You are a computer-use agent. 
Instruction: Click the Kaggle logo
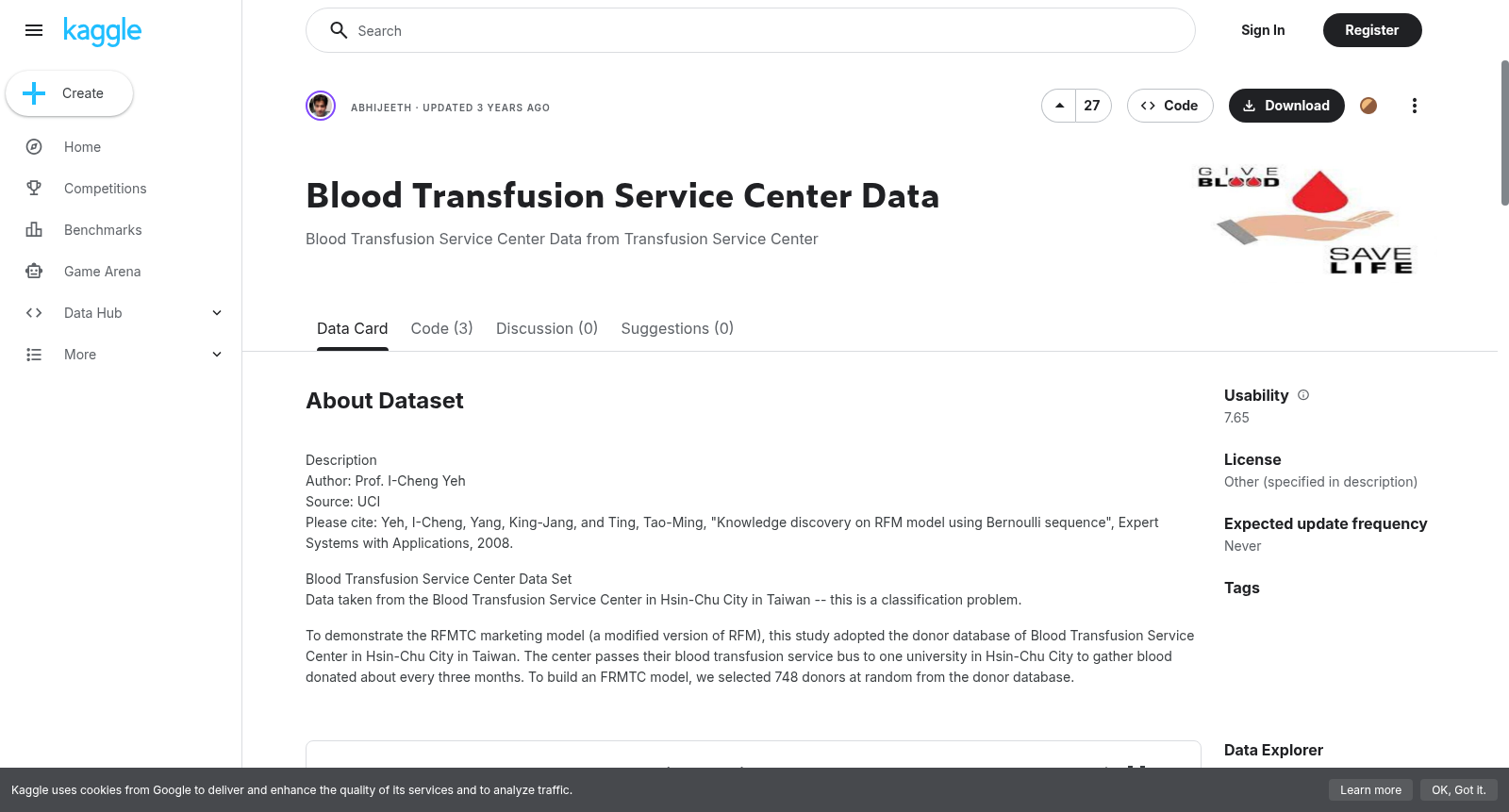(x=102, y=31)
